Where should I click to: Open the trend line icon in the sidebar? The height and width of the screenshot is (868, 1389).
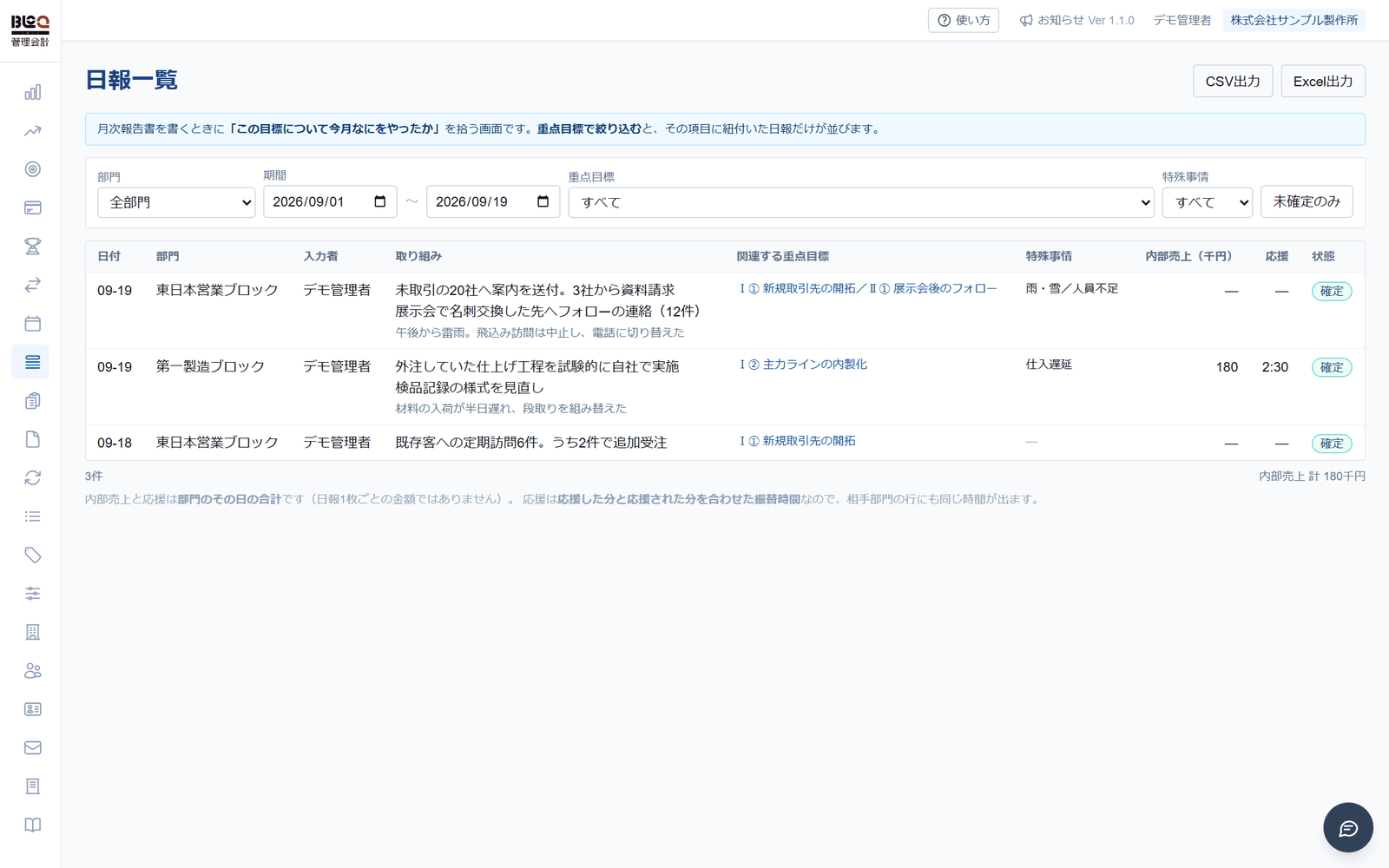coord(32,131)
